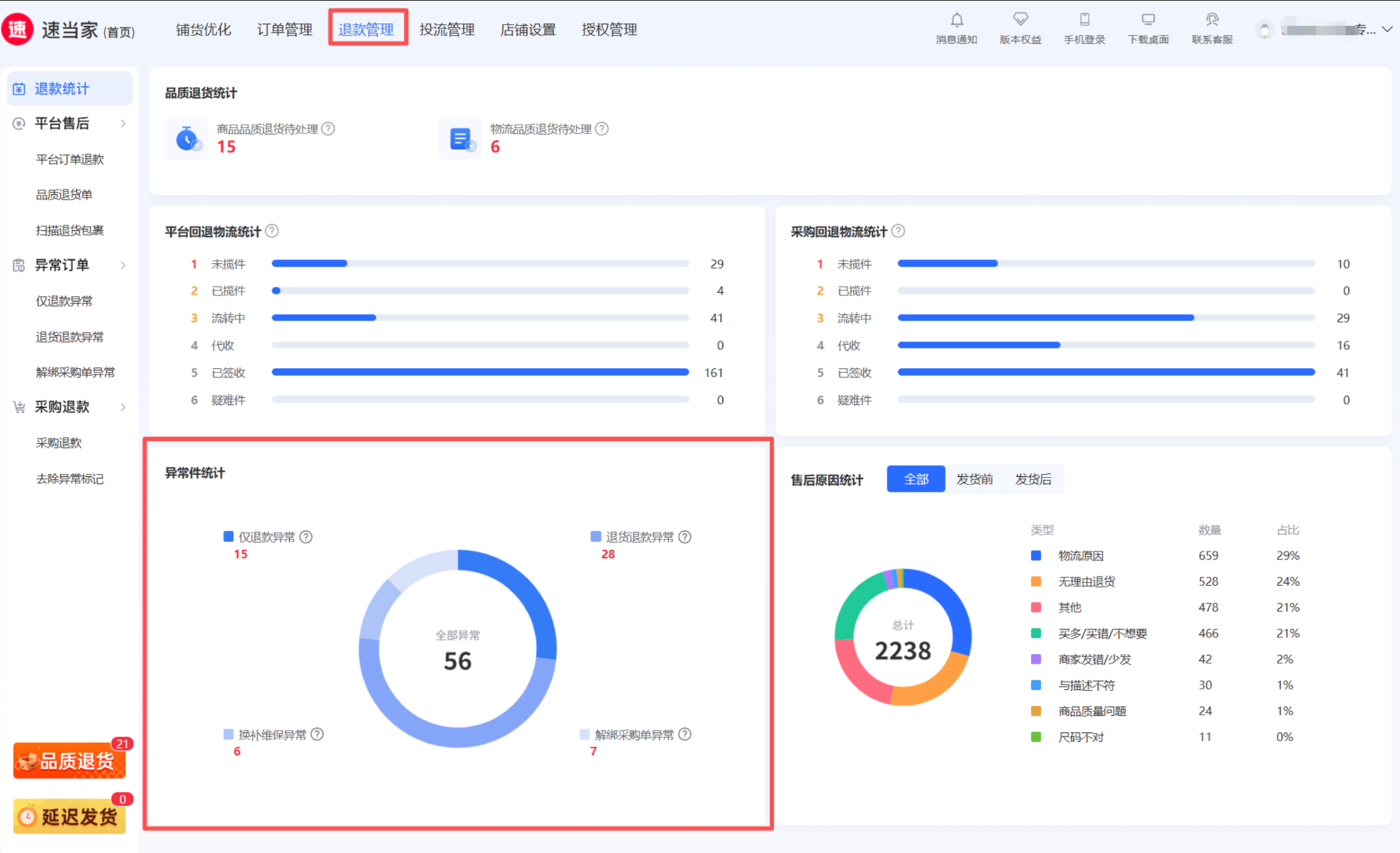Click the 速当家 red logo icon

(x=17, y=30)
